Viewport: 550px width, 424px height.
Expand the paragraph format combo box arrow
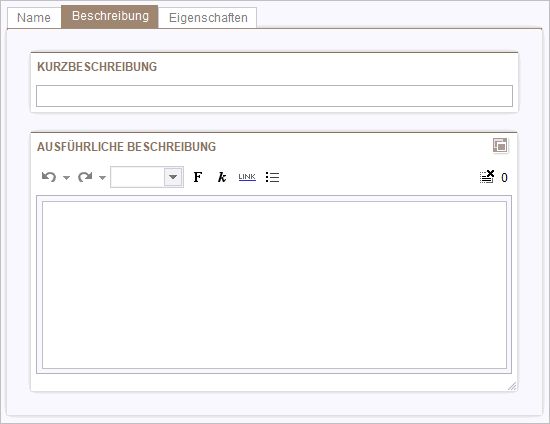click(173, 177)
